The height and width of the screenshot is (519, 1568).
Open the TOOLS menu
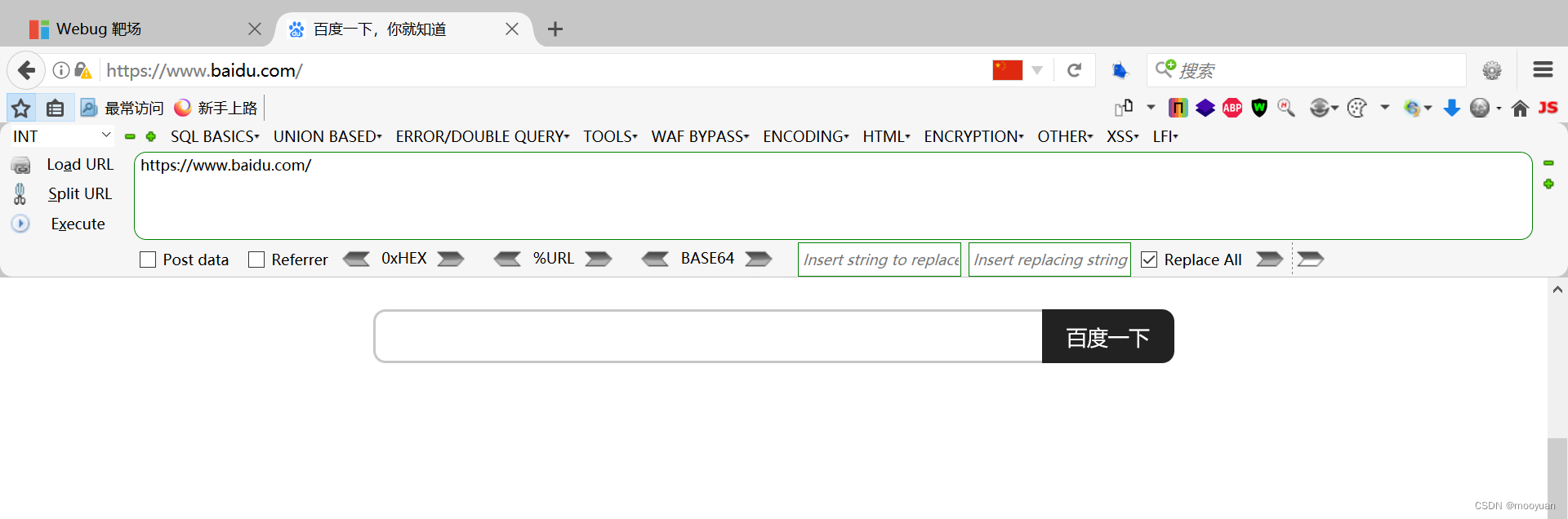(x=610, y=136)
